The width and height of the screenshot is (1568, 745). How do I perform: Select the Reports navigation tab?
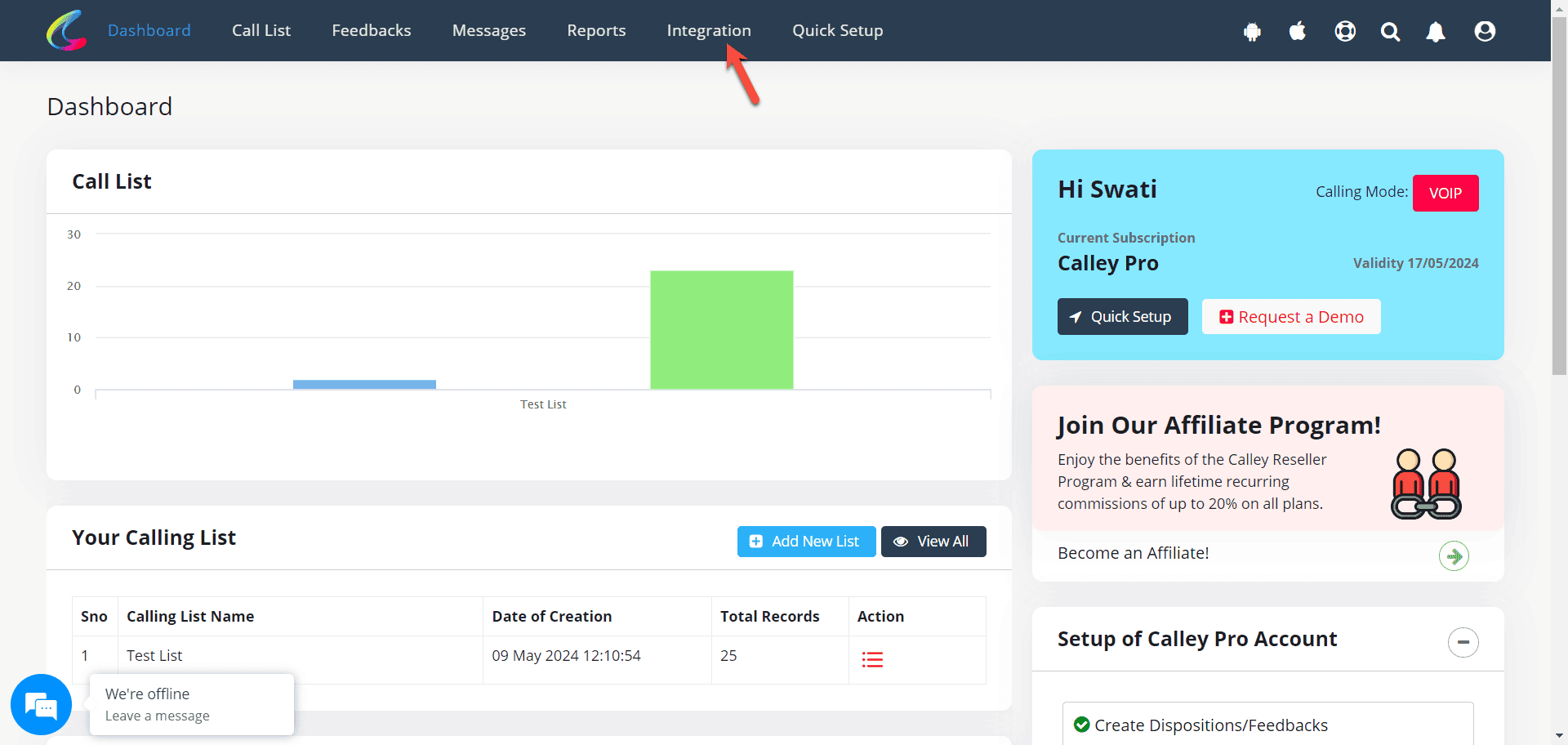coord(596,30)
